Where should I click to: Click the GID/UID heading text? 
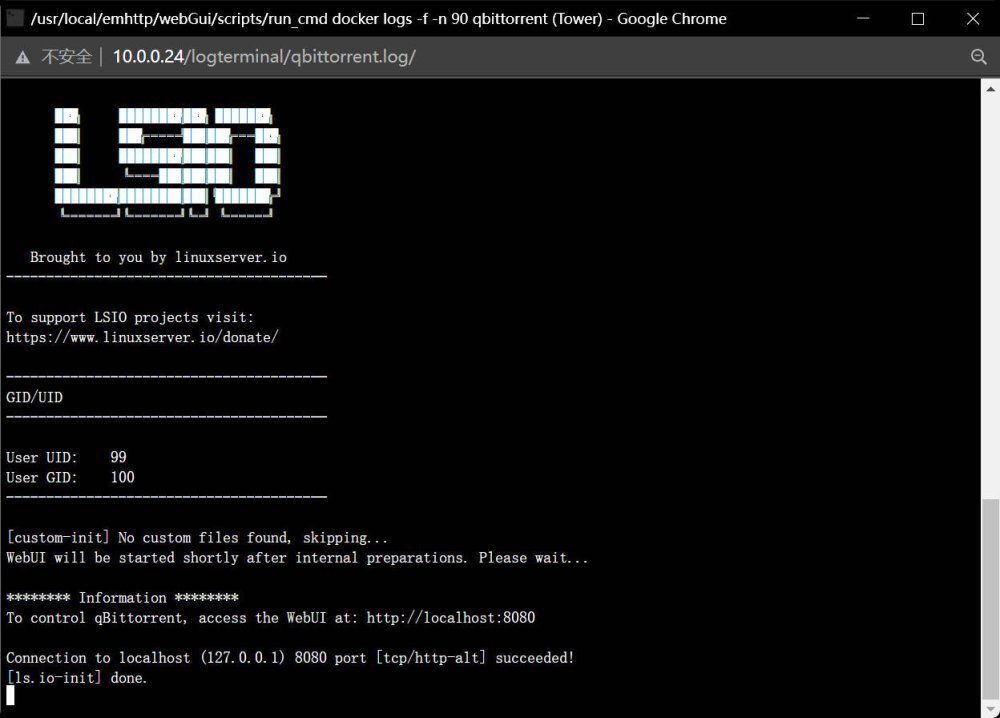click(x=34, y=397)
